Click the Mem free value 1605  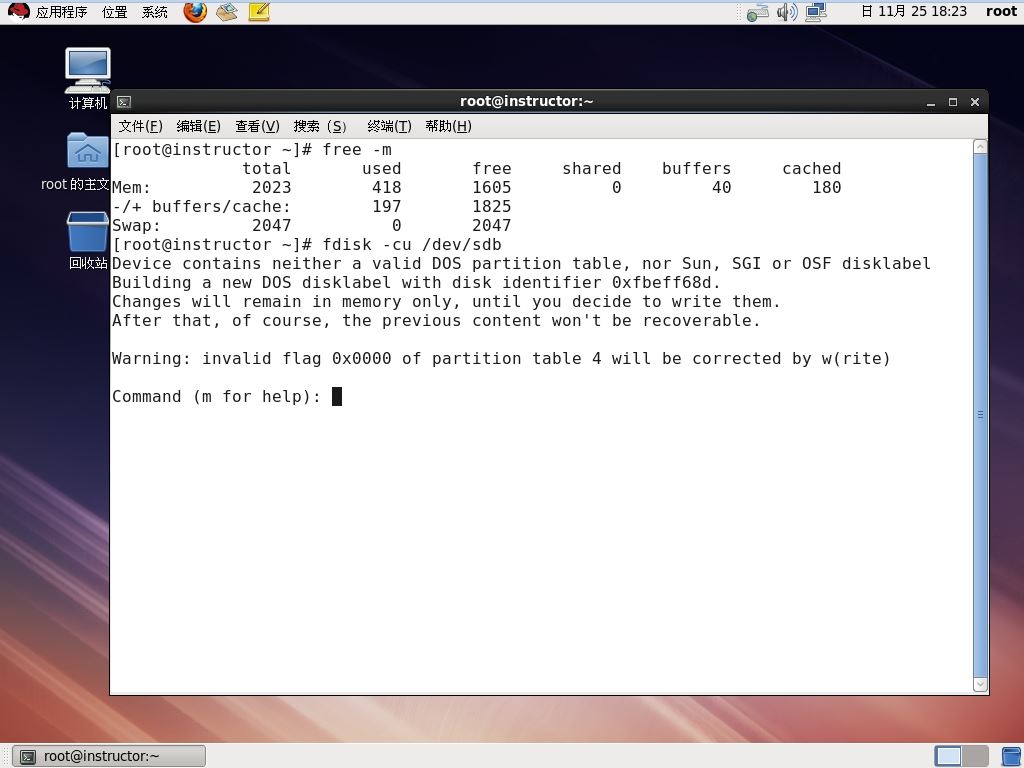tap(492, 187)
